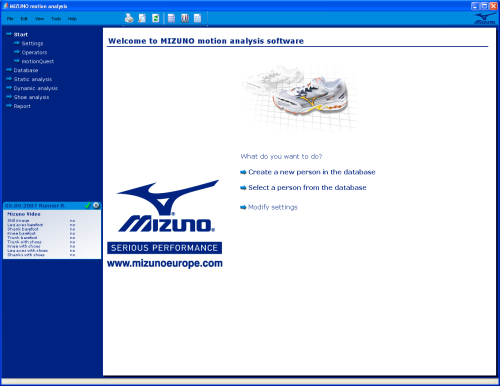
Task: Click the running shoe picture
Action: [300, 97]
